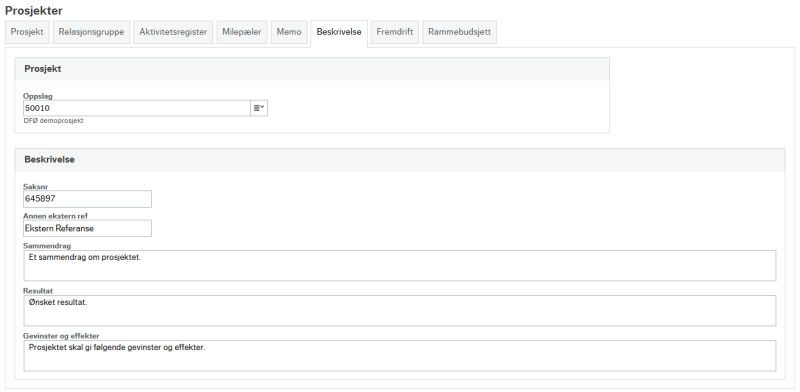
Task: Open the Aktivitetsregister tab
Action: pyautogui.click(x=173, y=32)
